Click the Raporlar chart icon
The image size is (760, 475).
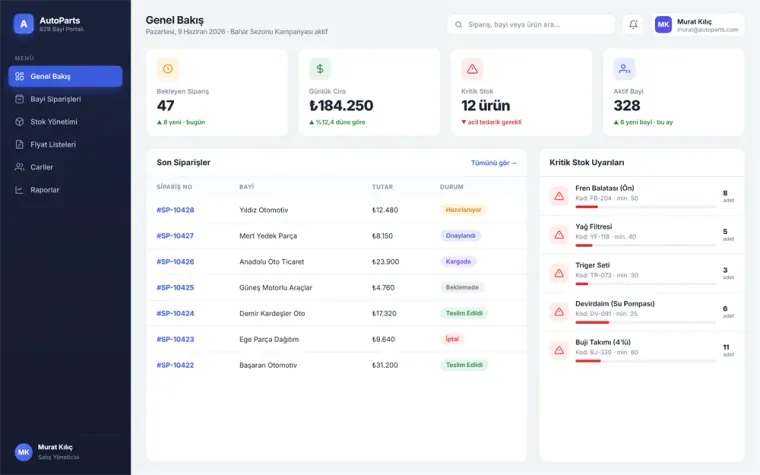(19, 190)
